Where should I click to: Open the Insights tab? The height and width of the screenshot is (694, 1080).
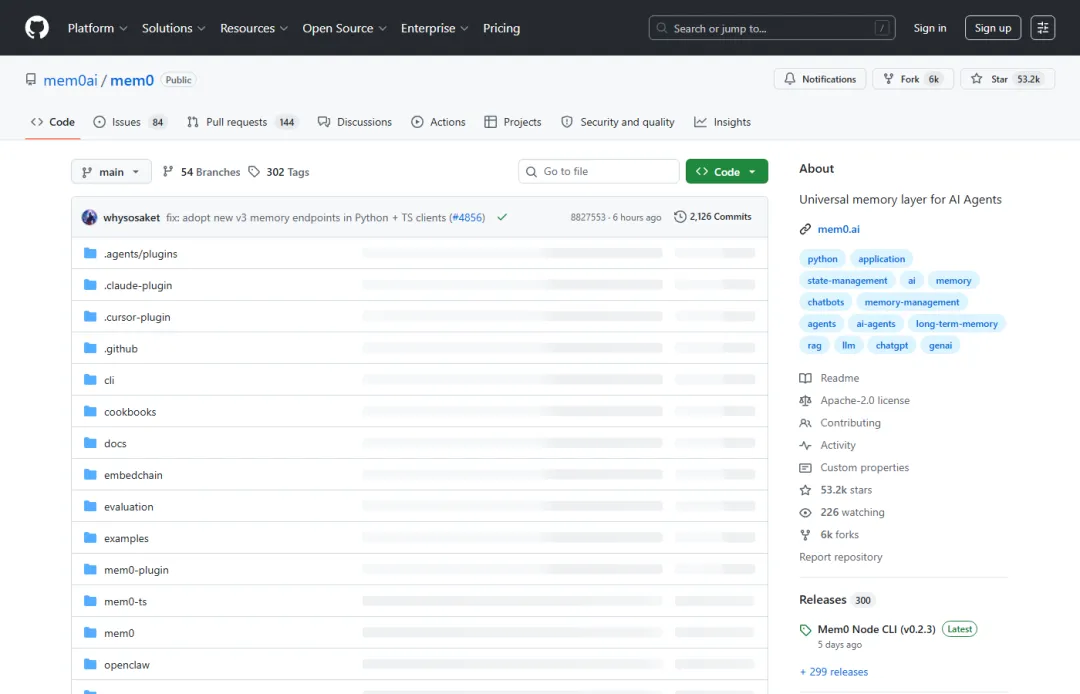click(x=723, y=122)
